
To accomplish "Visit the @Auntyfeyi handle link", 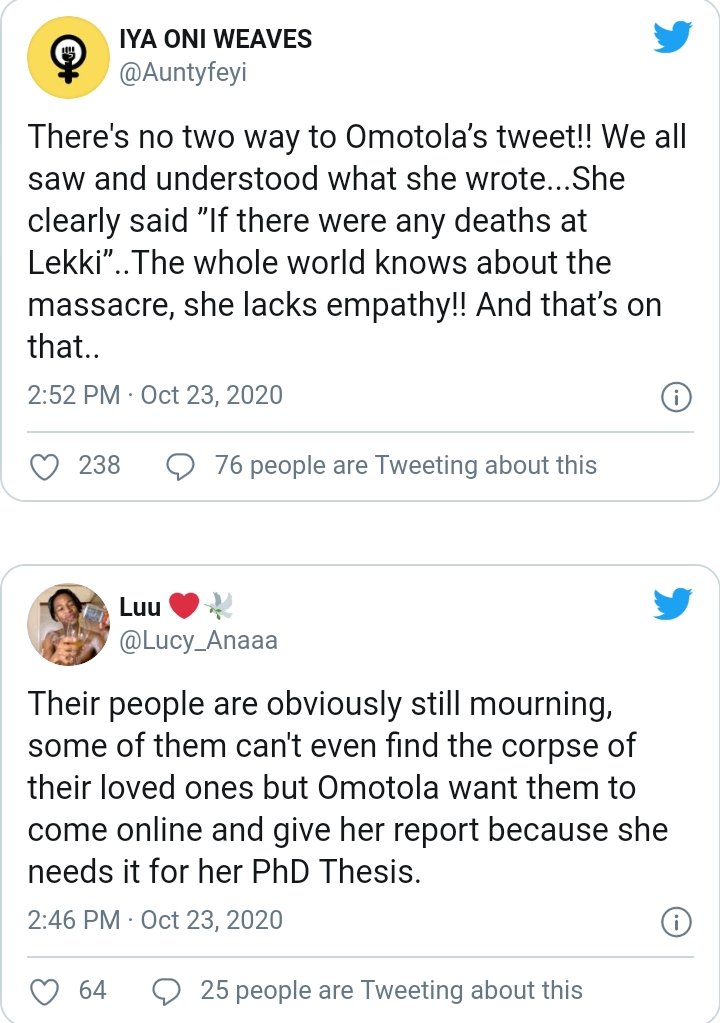I will 183,73.
